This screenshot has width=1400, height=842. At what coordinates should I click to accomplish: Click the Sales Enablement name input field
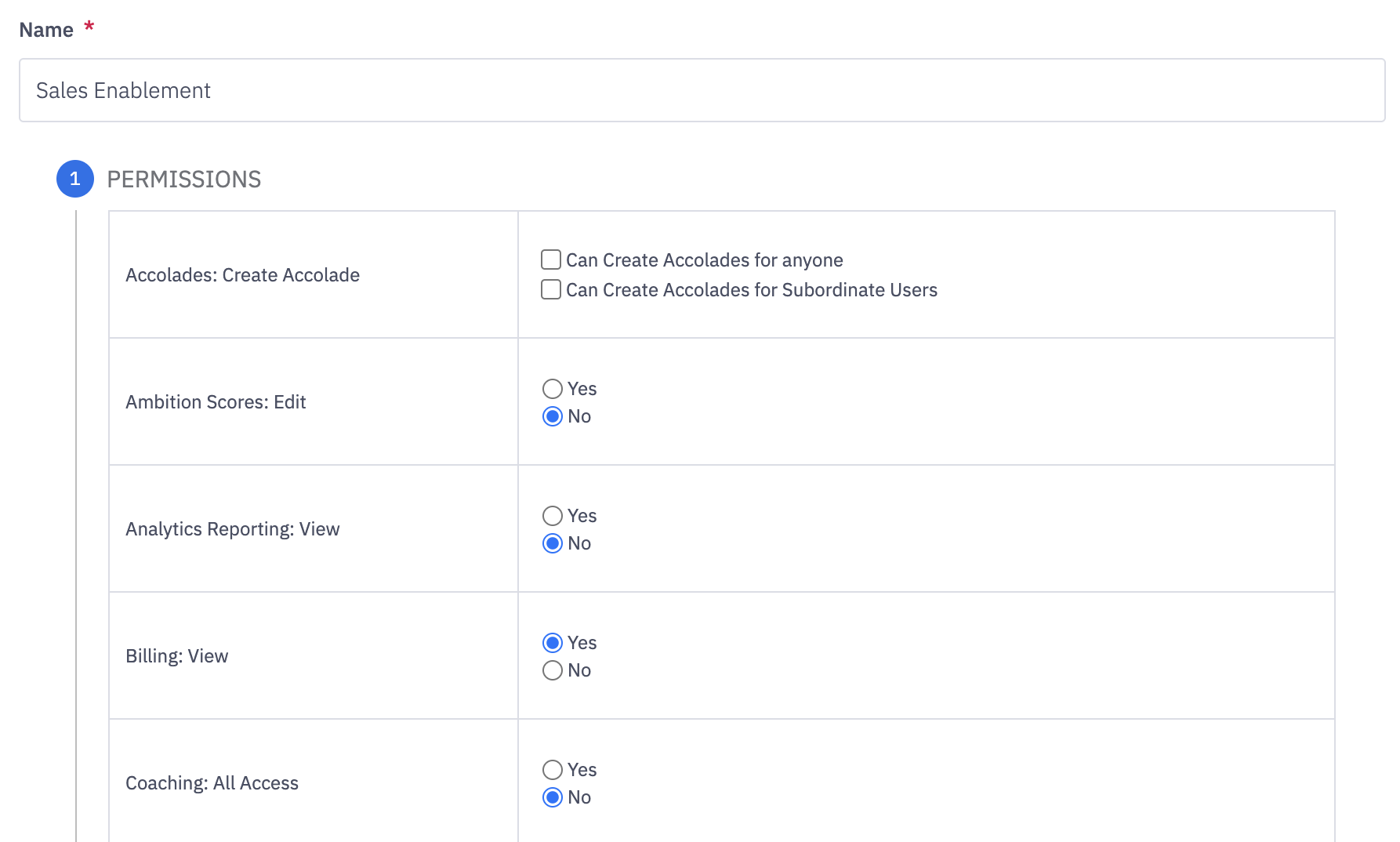pos(702,90)
